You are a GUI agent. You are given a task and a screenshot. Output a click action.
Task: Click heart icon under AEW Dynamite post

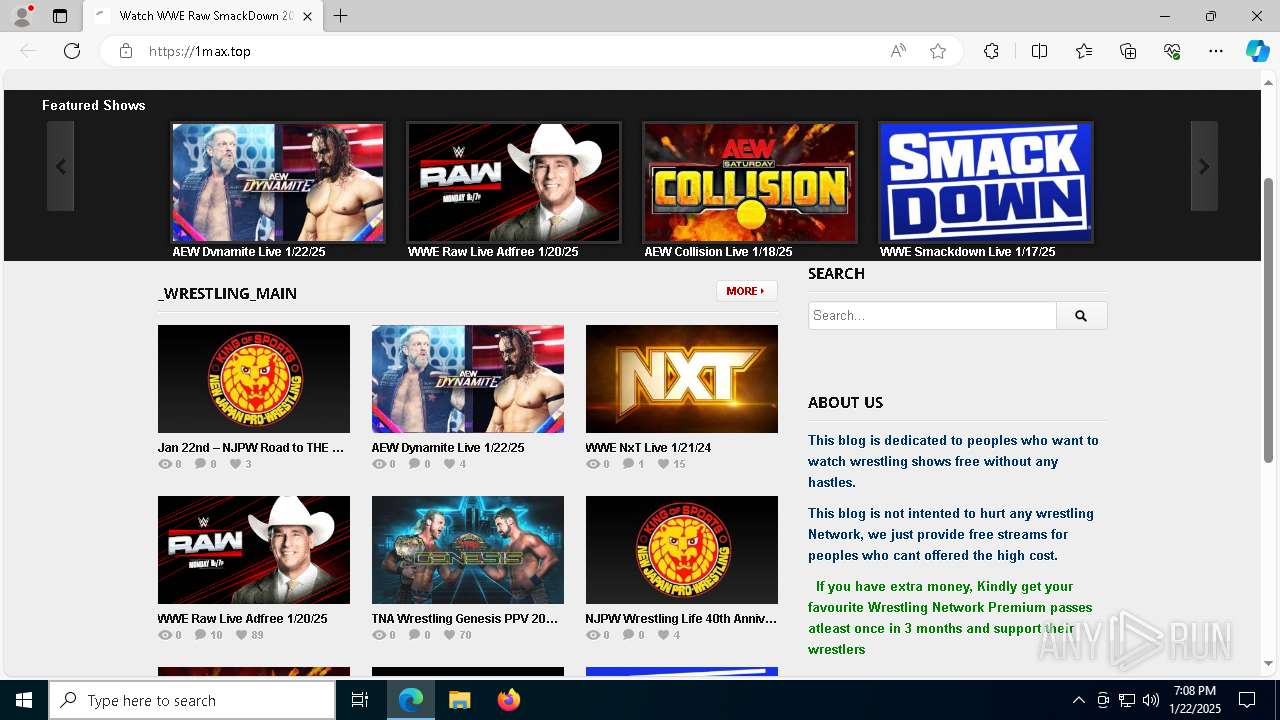point(450,464)
